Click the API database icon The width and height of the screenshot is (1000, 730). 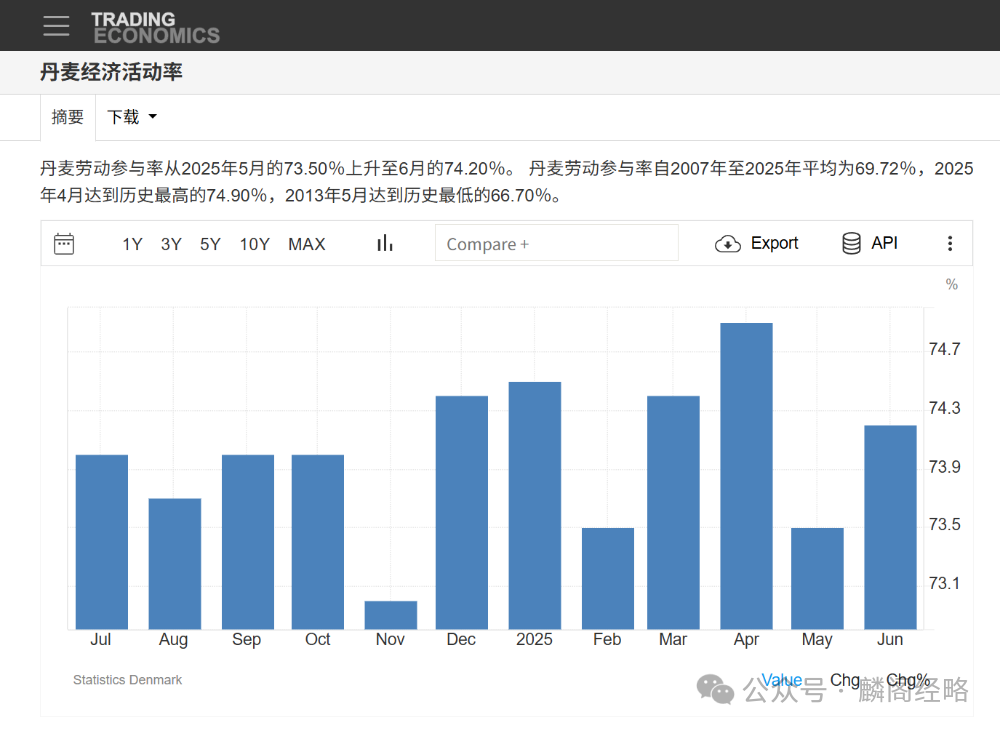pyautogui.click(x=851, y=243)
